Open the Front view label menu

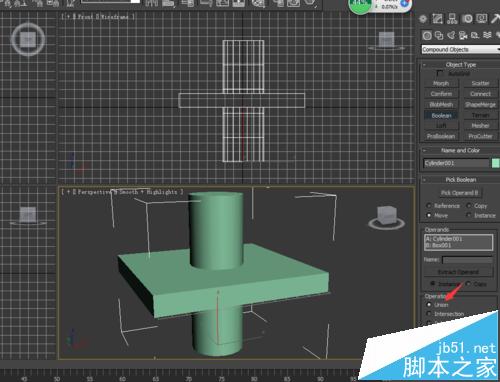(85, 16)
